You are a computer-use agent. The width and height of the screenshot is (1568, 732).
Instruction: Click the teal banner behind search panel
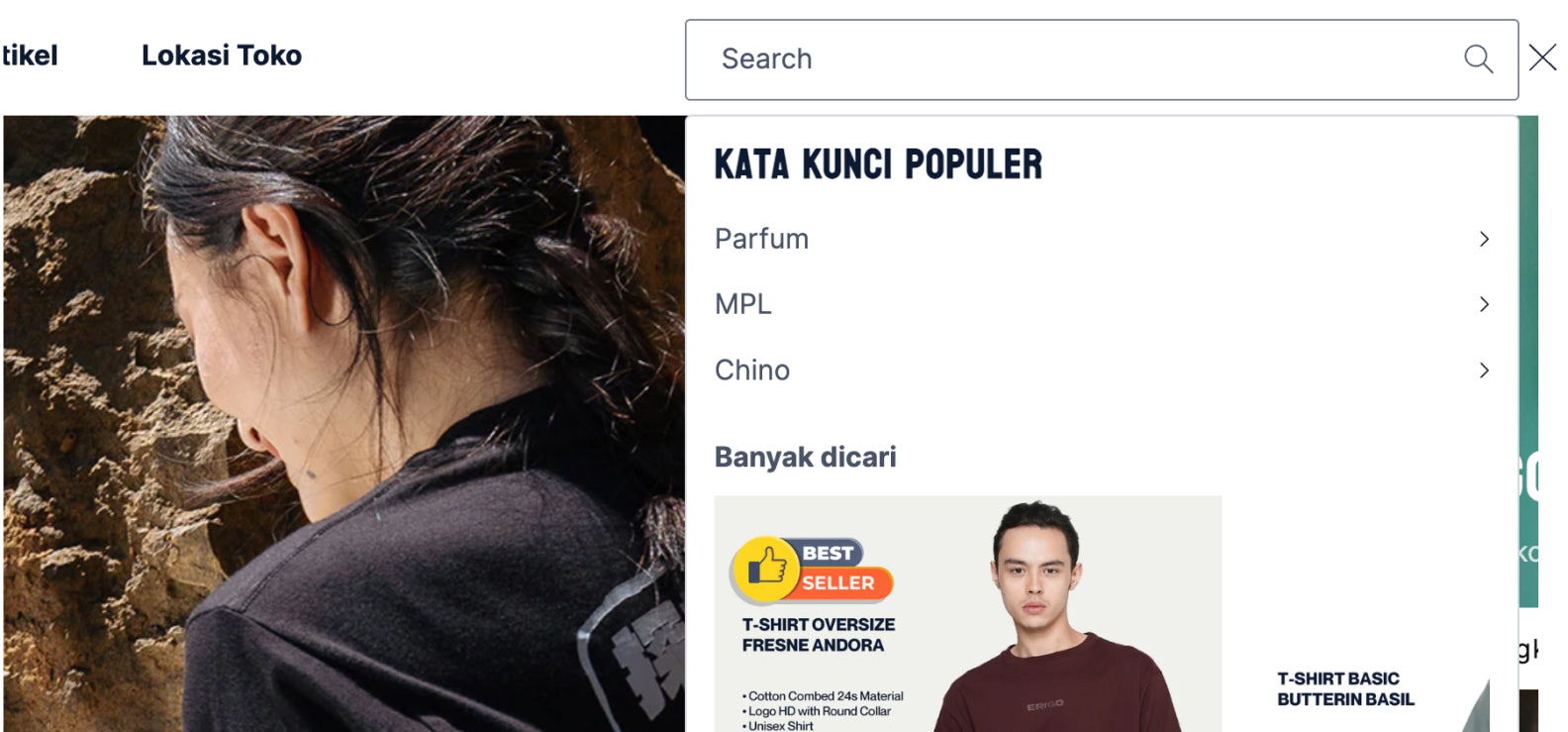tap(1528, 362)
